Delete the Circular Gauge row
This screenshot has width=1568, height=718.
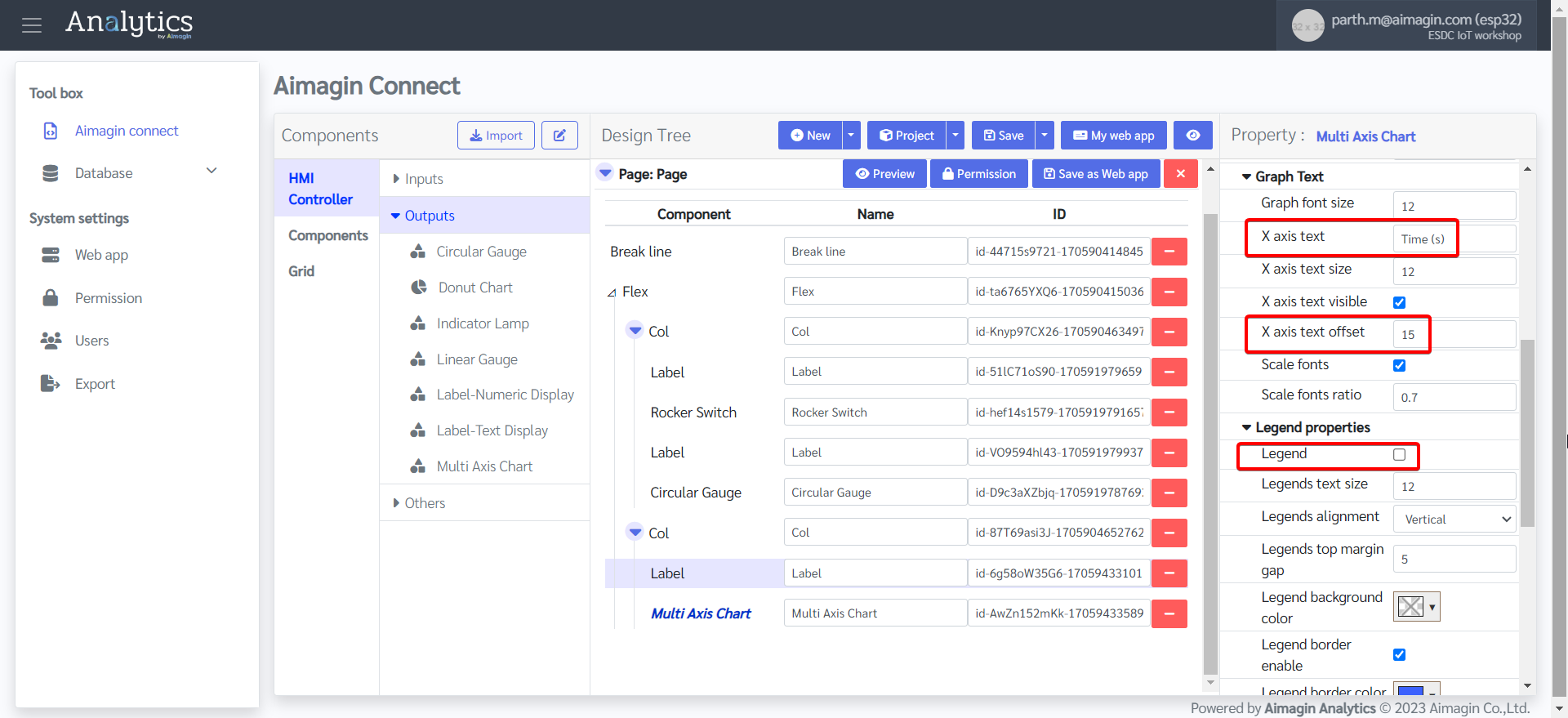[1169, 493]
